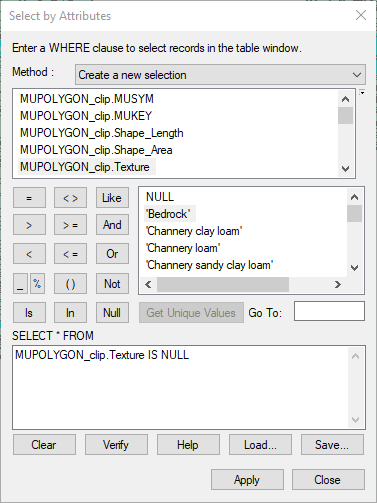The height and width of the screenshot is (503, 377).
Task: Select 'Bedrock' value
Action: 169,214
